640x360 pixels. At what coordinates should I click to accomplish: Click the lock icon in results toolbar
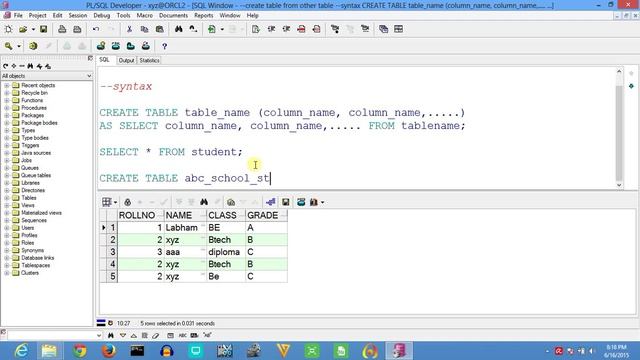[x=128, y=202]
